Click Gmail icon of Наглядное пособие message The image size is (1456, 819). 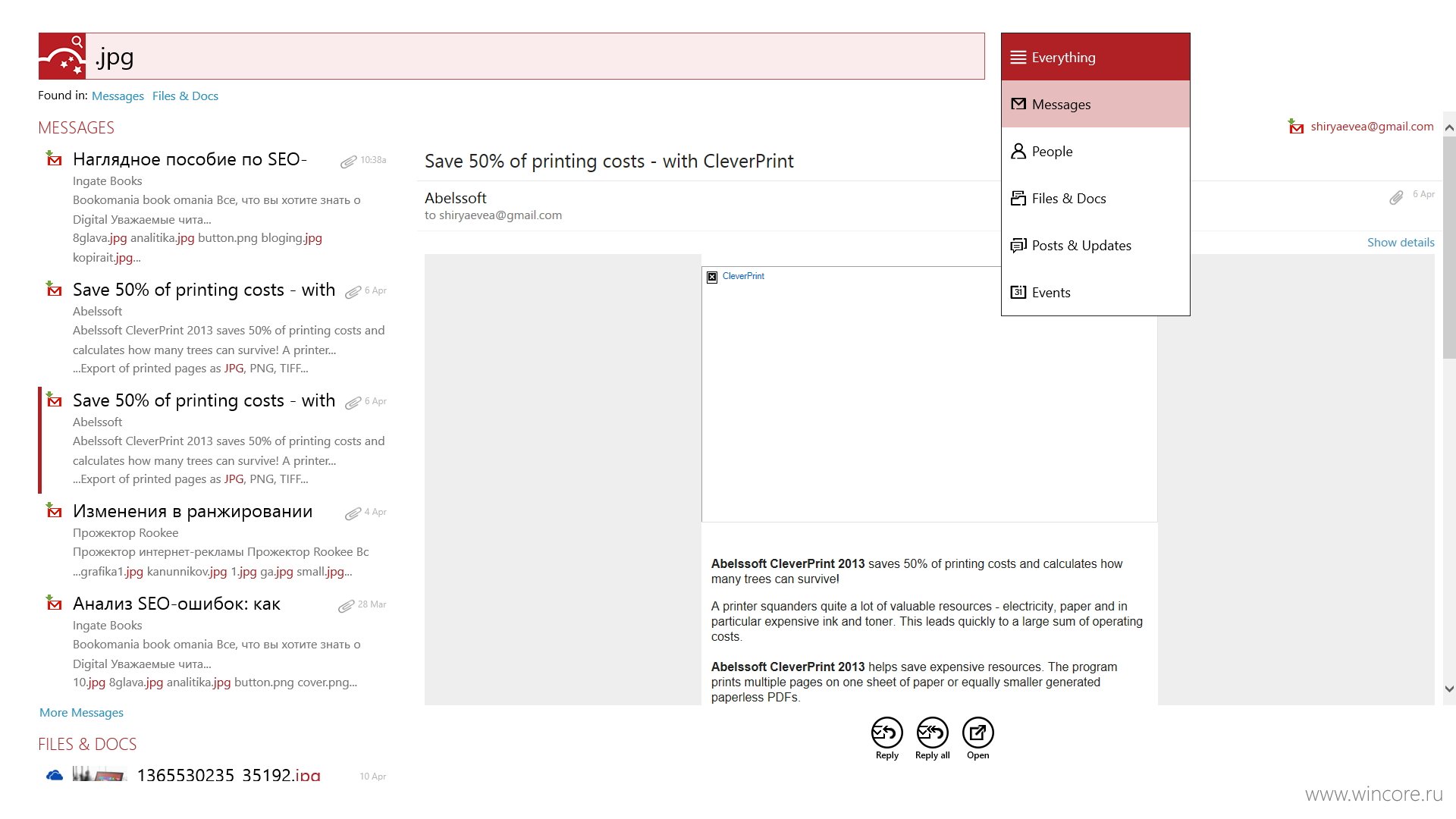54,158
